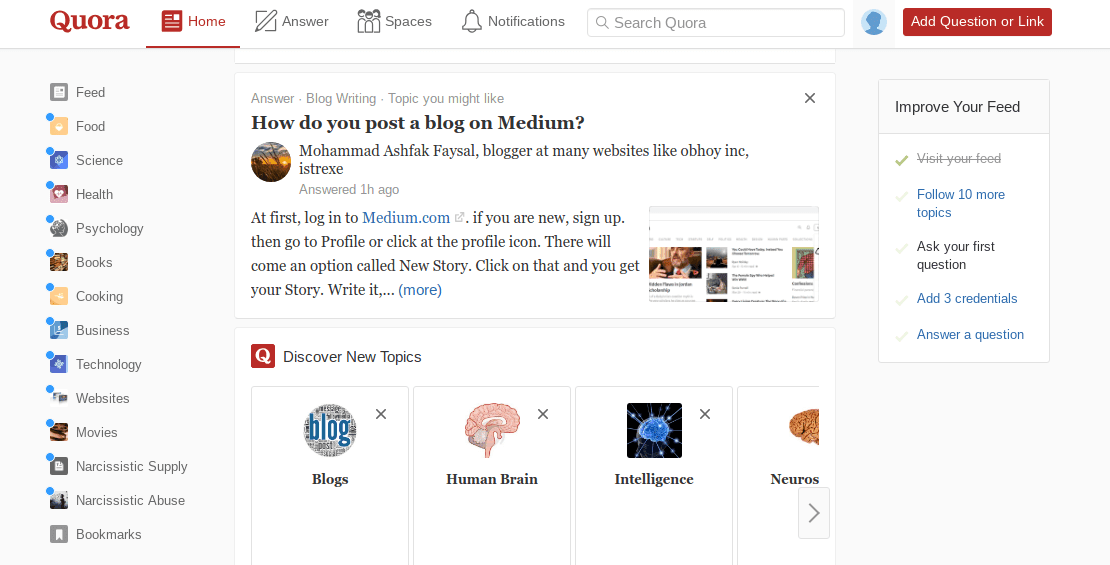Open the Blogs topic title
The image size is (1110, 565).
[x=330, y=479]
